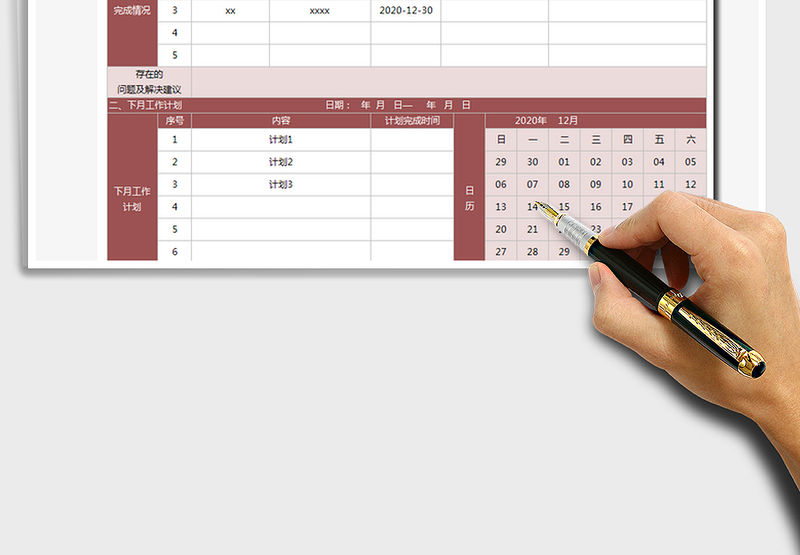Select the 内容 column header

pyautogui.click(x=281, y=121)
